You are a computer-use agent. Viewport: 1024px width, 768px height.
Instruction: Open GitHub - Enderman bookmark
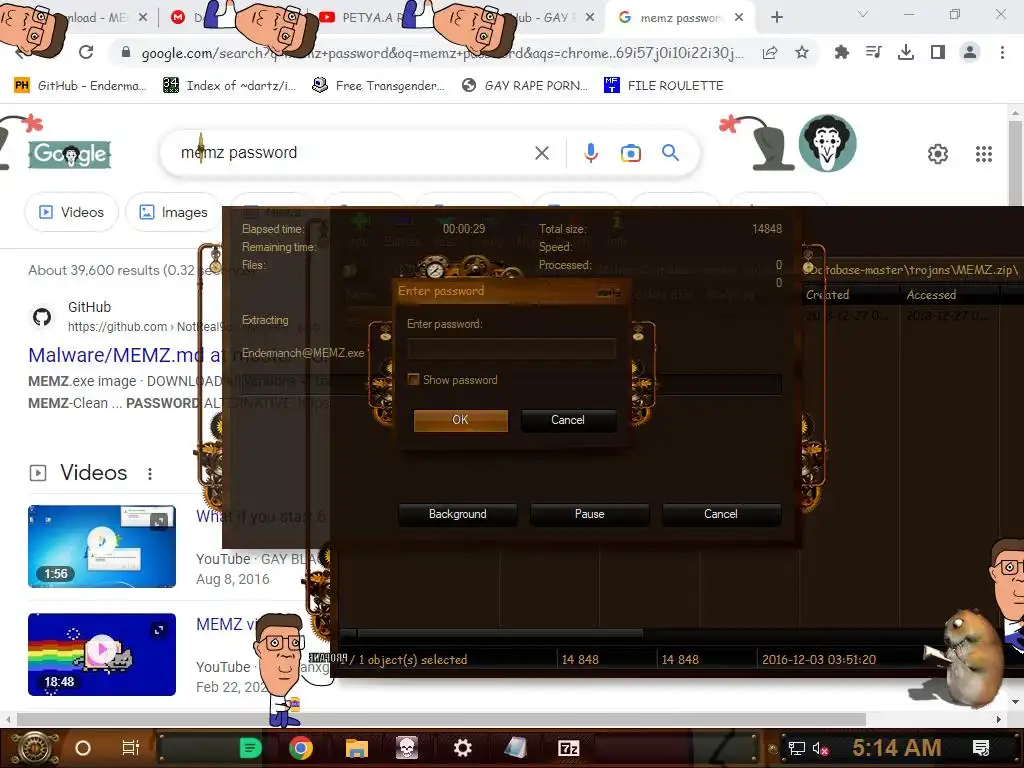pos(80,86)
